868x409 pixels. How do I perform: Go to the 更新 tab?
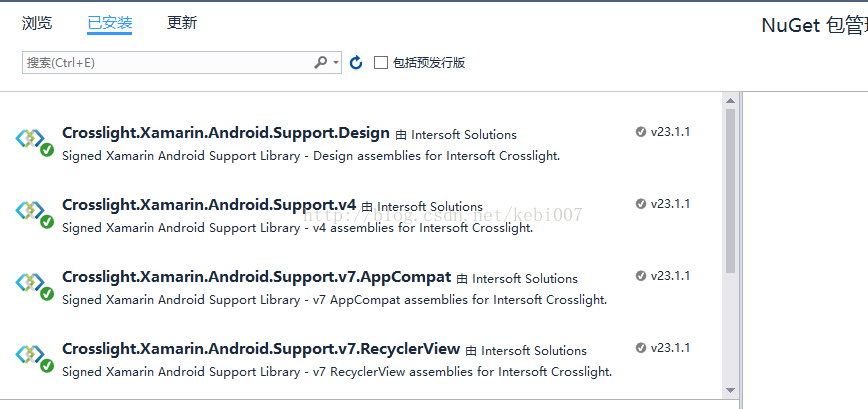coord(182,23)
